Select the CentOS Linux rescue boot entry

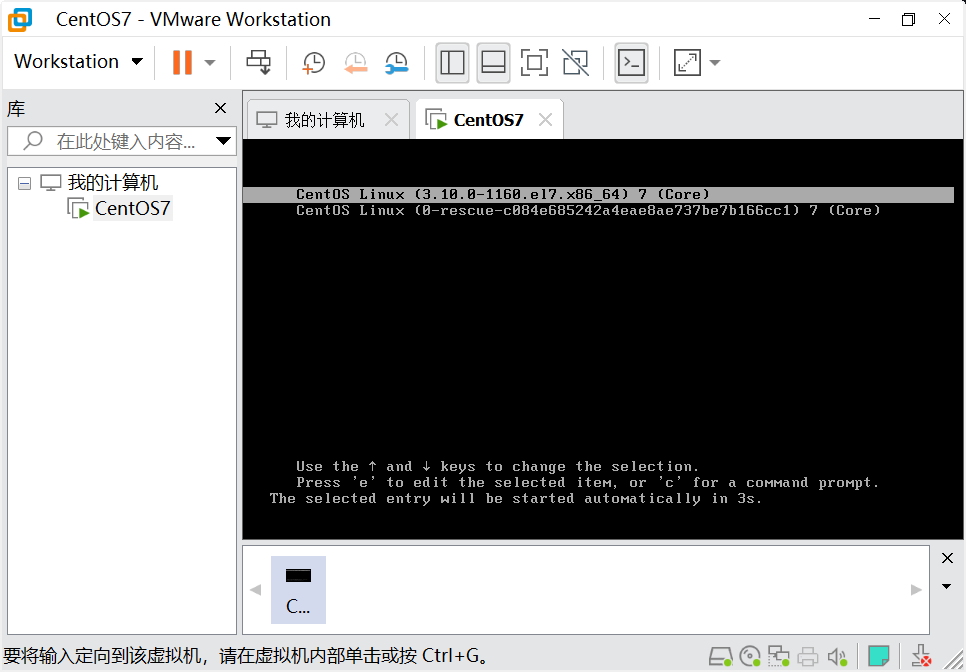[x=588, y=211]
